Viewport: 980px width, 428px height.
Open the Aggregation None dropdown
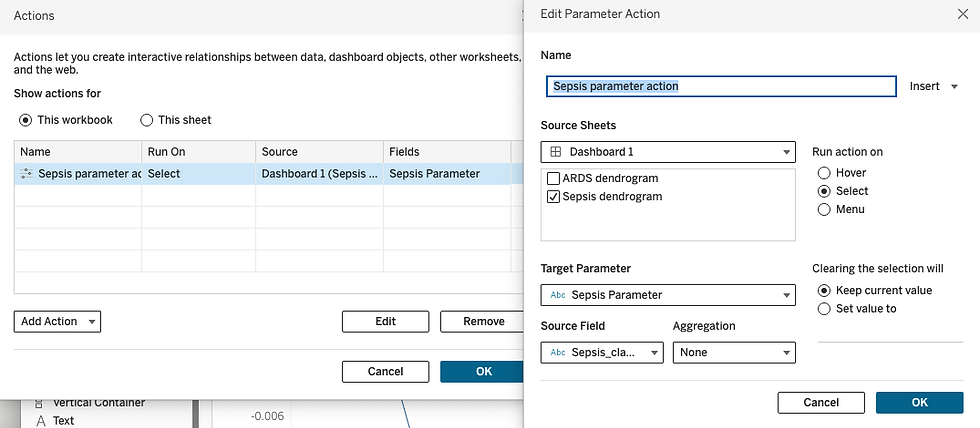734,352
